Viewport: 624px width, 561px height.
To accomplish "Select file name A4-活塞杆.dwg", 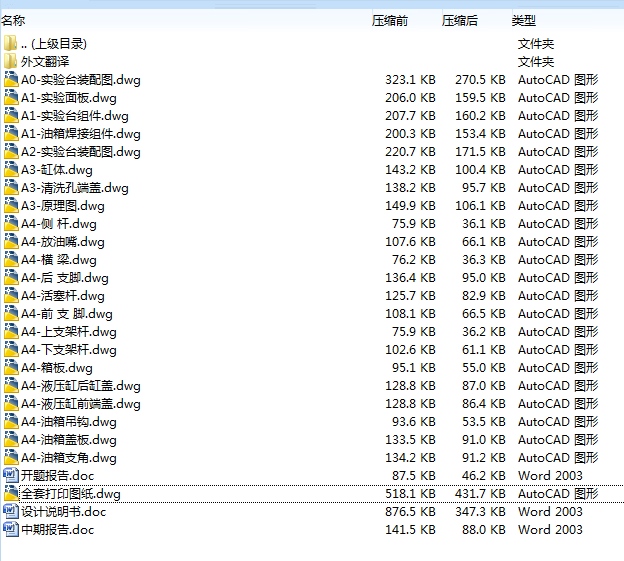I will pyautogui.click(x=62, y=296).
